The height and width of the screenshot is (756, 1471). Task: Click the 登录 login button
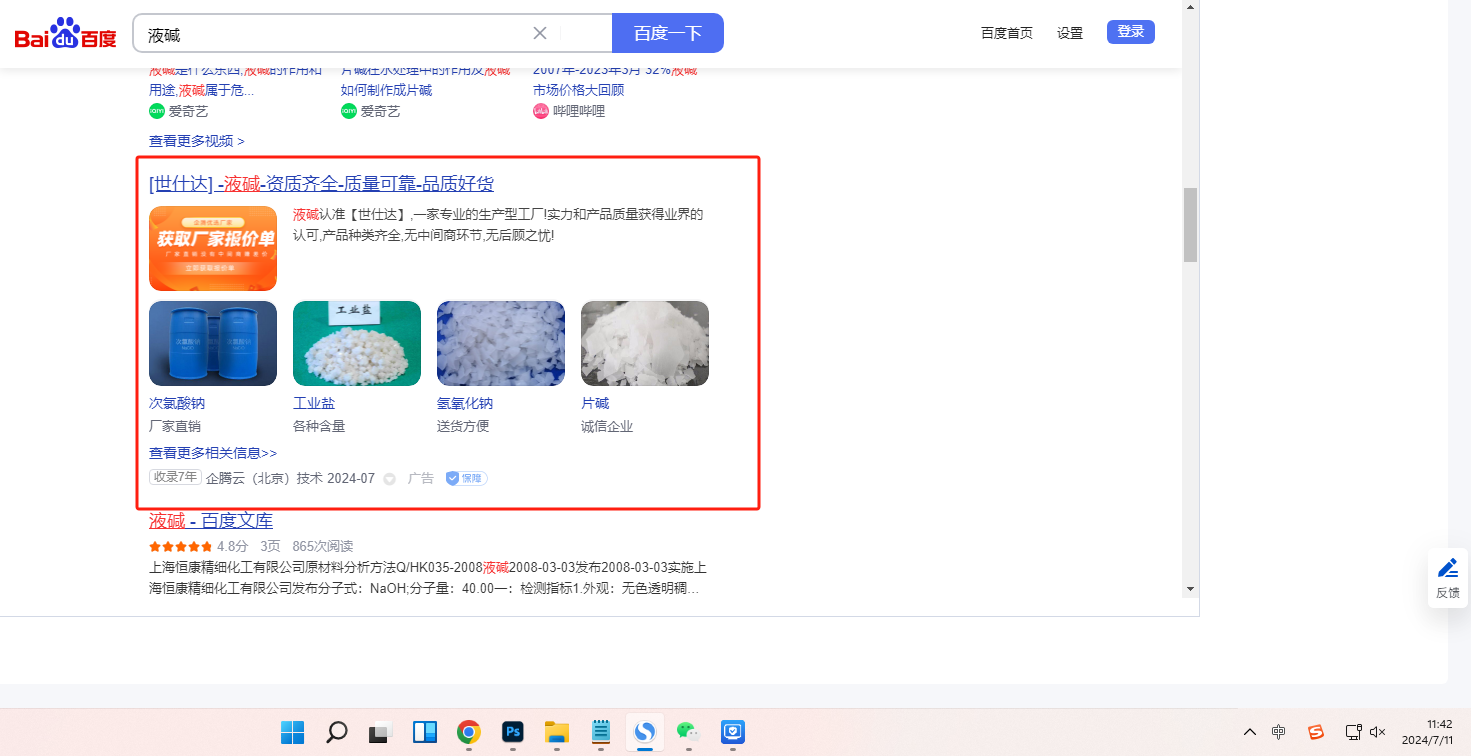tap(1131, 32)
